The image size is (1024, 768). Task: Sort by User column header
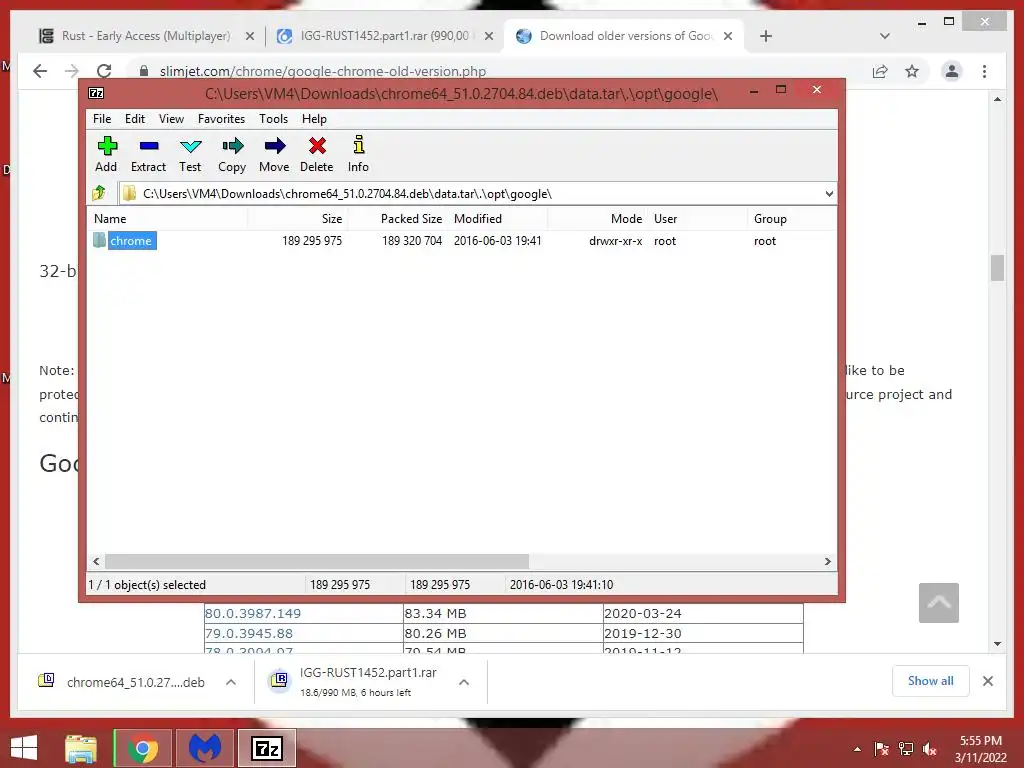697,219
